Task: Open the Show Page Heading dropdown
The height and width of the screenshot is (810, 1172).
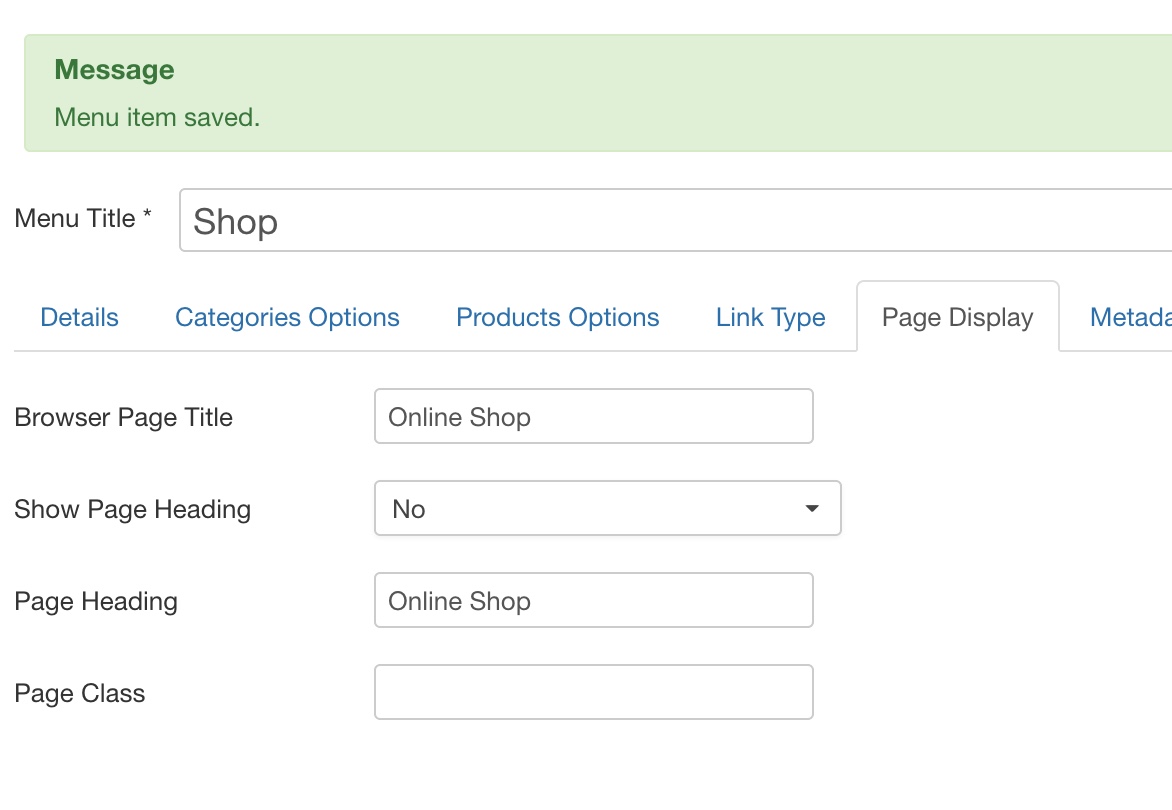Action: pos(606,509)
